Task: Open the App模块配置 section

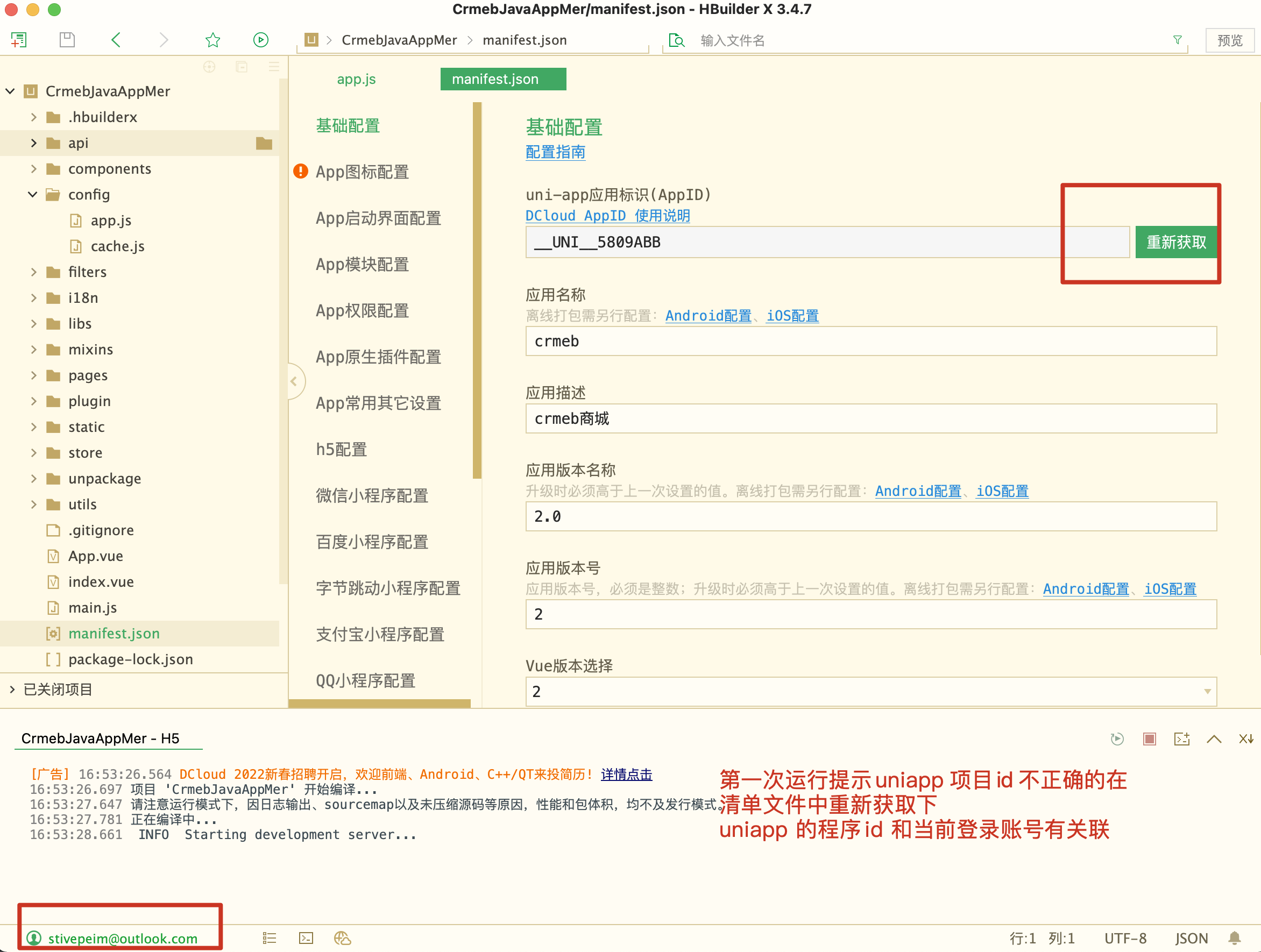Action: tap(362, 265)
